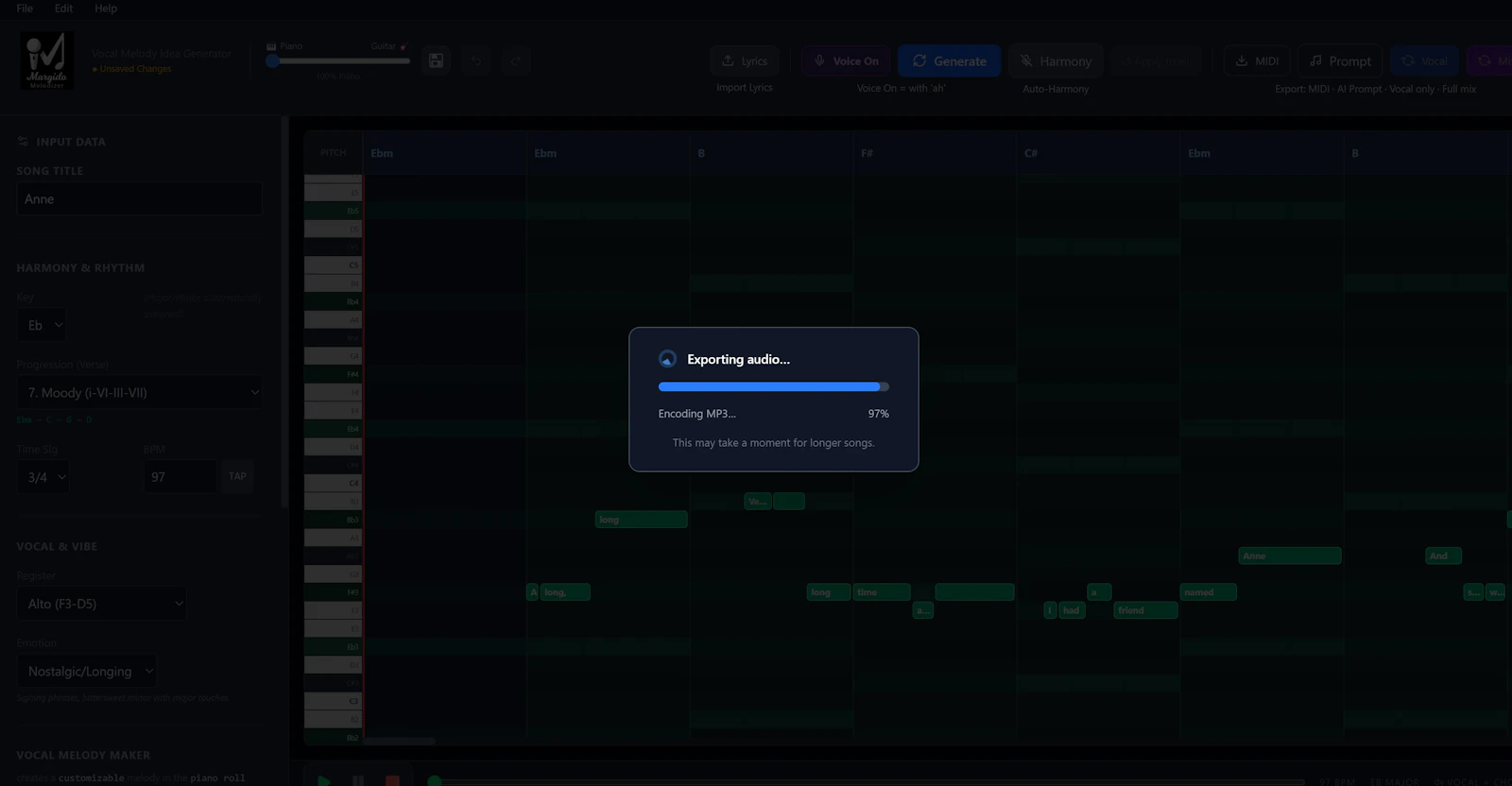Select the 'time' note block
The image size is (1512, 786).
882,592
